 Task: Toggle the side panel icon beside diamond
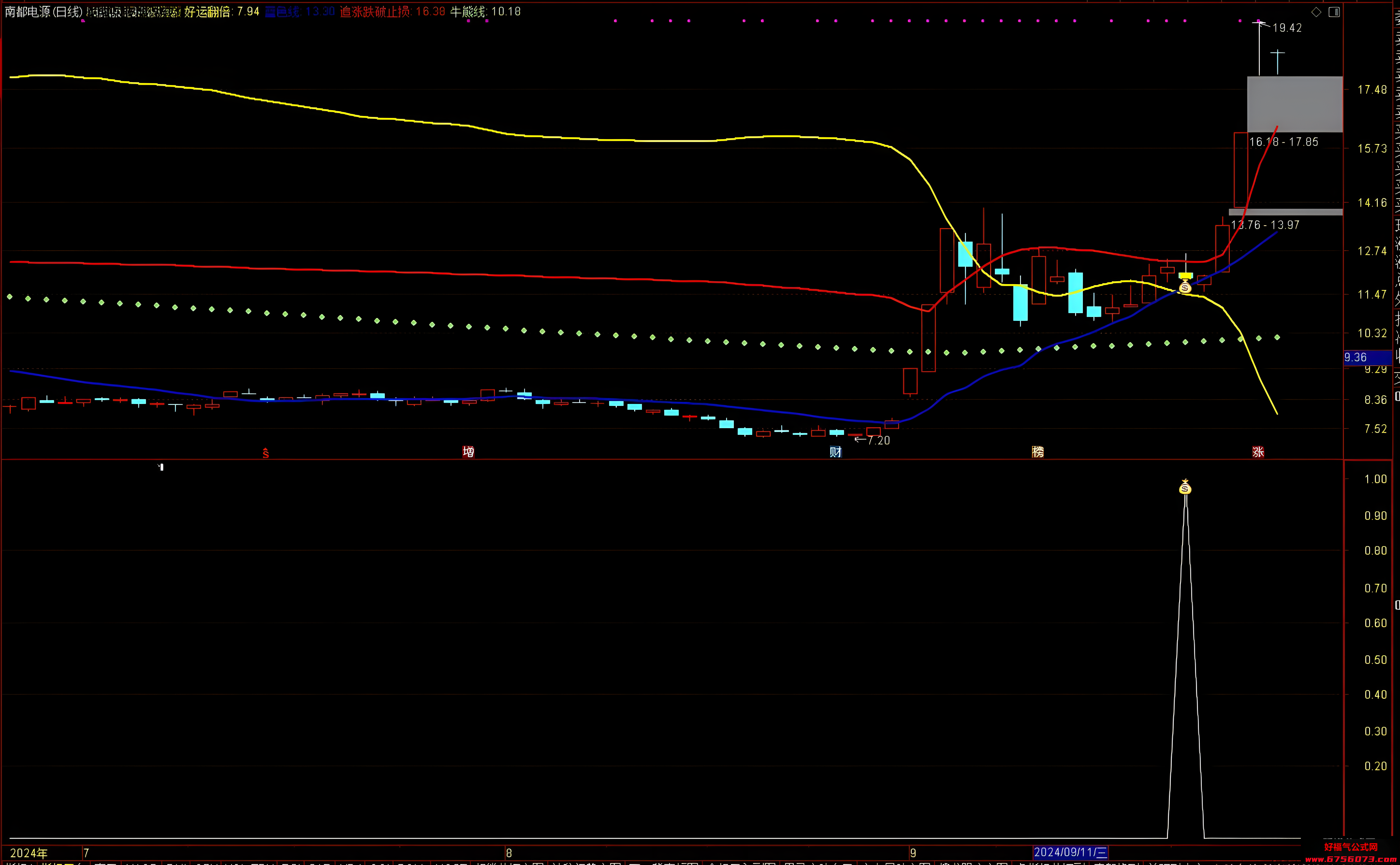1334,12
